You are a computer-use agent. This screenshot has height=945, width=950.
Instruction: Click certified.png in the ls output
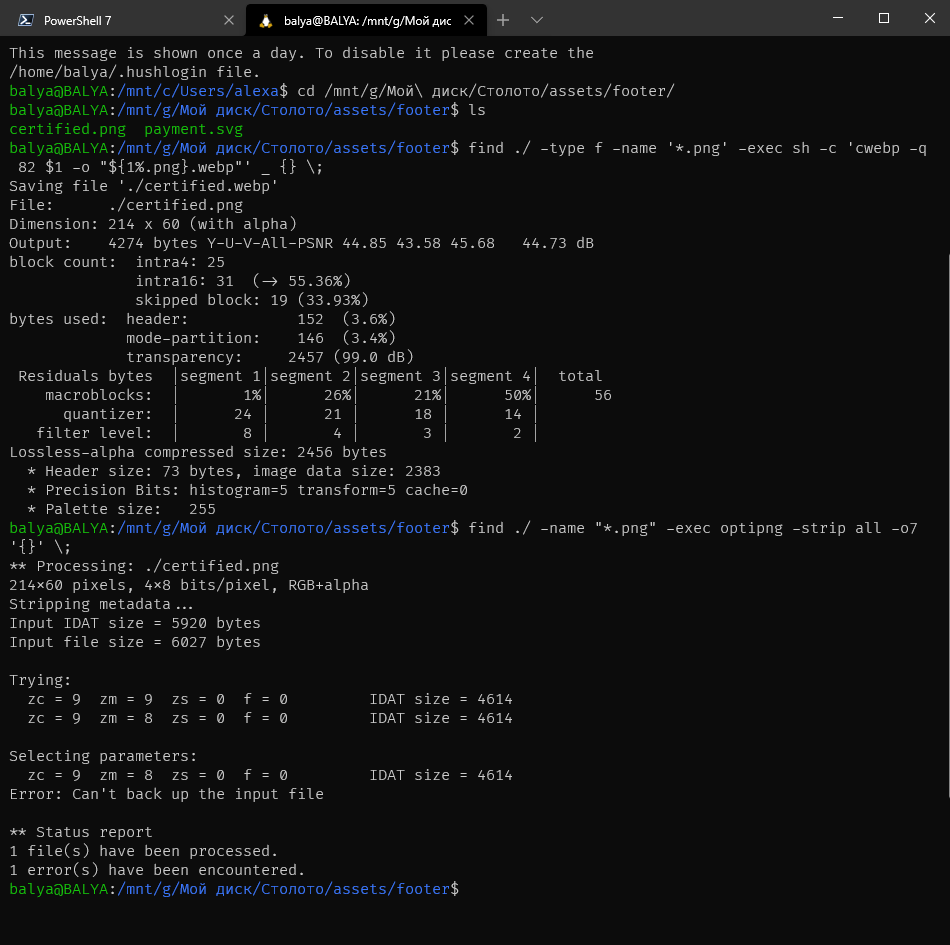point(67,129)
